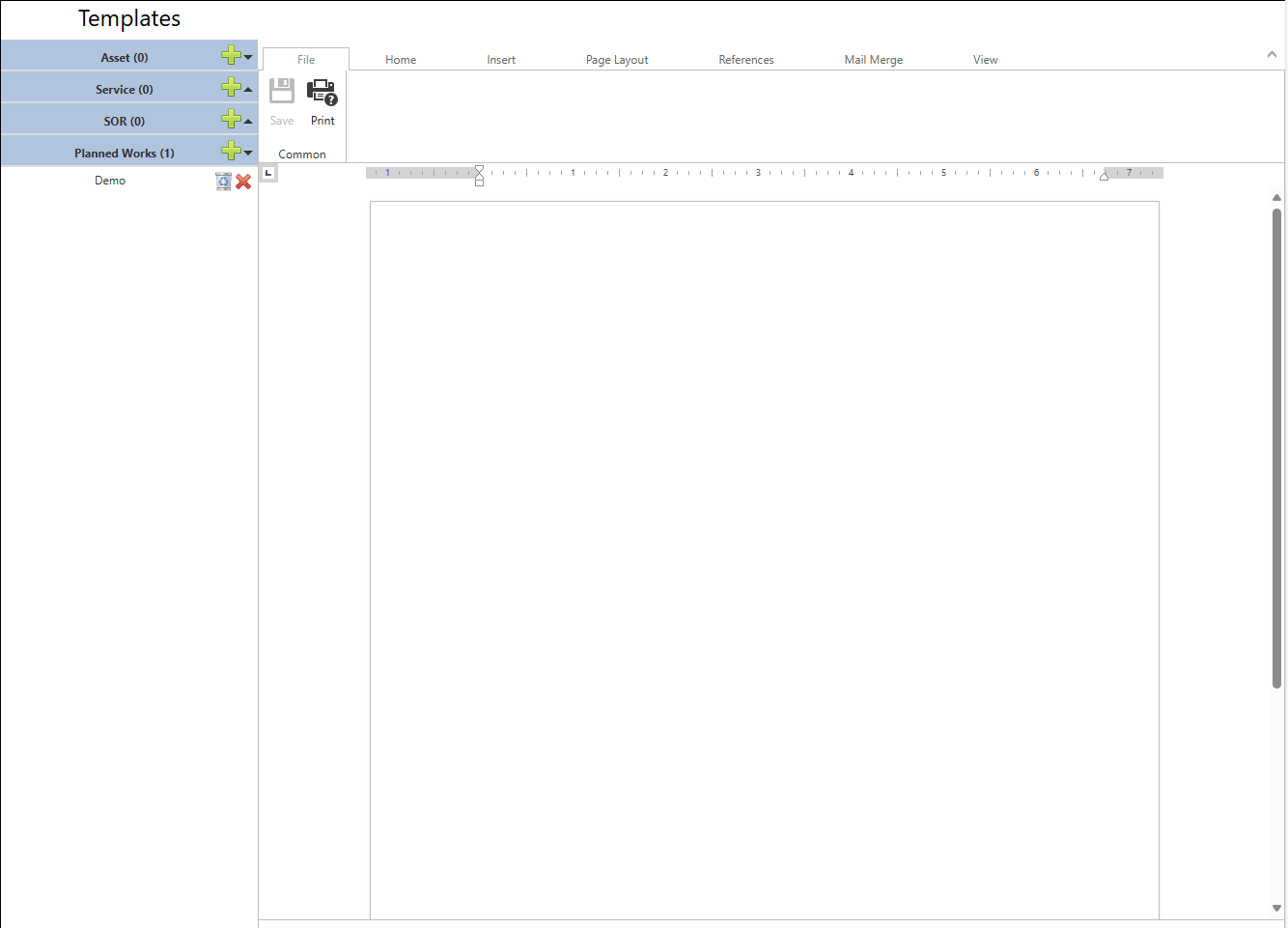Open the Page Layout tab

point(617,60)
